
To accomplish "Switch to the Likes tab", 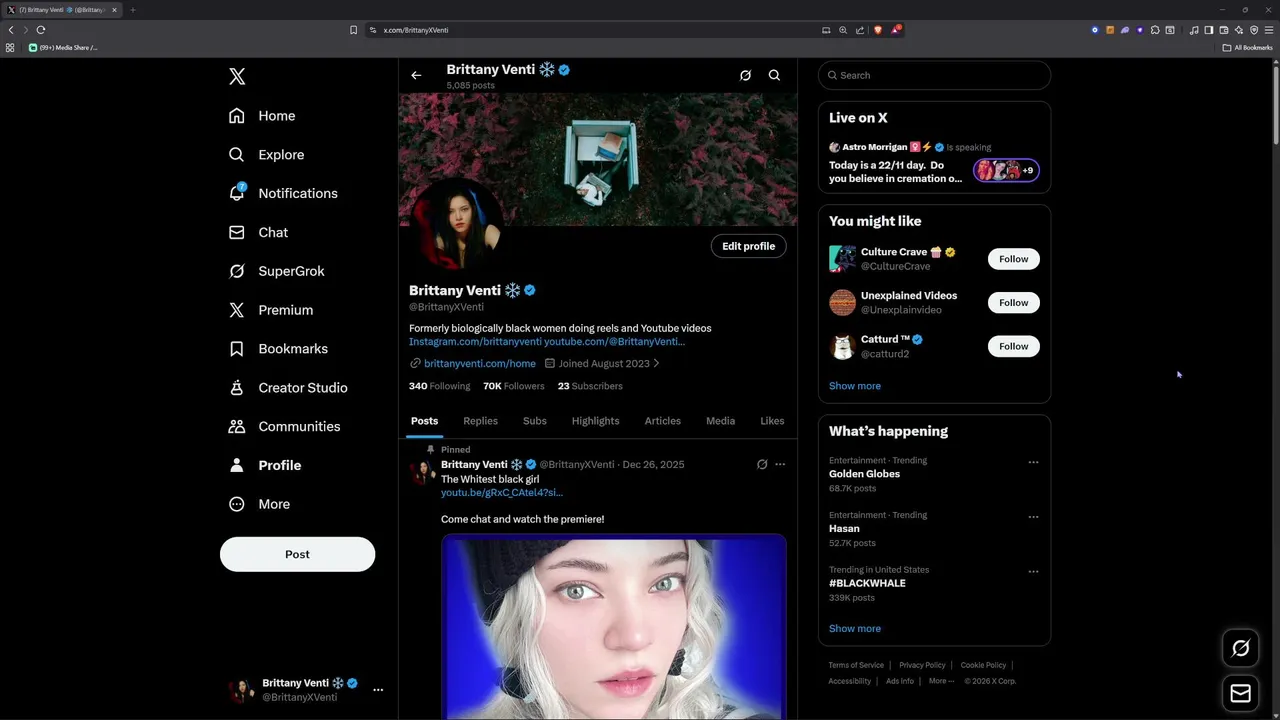I will coord(772,421).
